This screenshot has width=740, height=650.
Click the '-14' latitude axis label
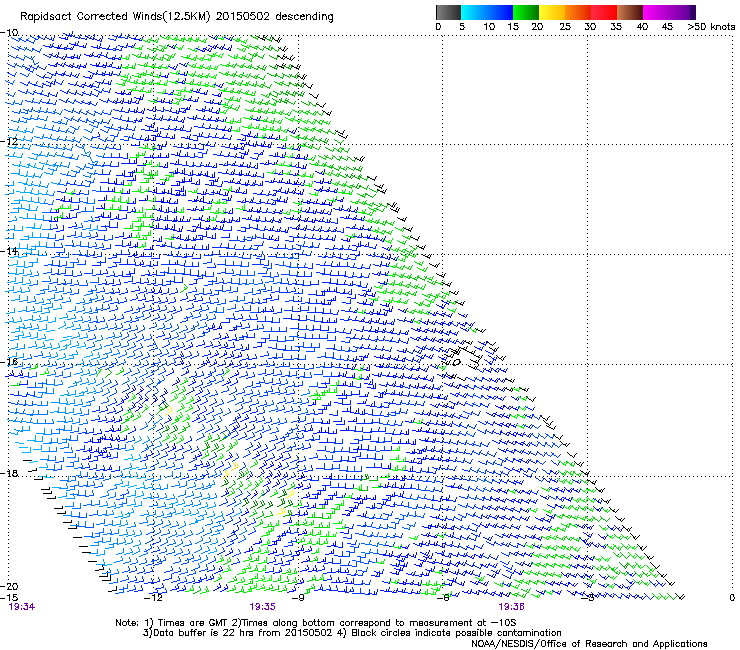click(9, 251)
